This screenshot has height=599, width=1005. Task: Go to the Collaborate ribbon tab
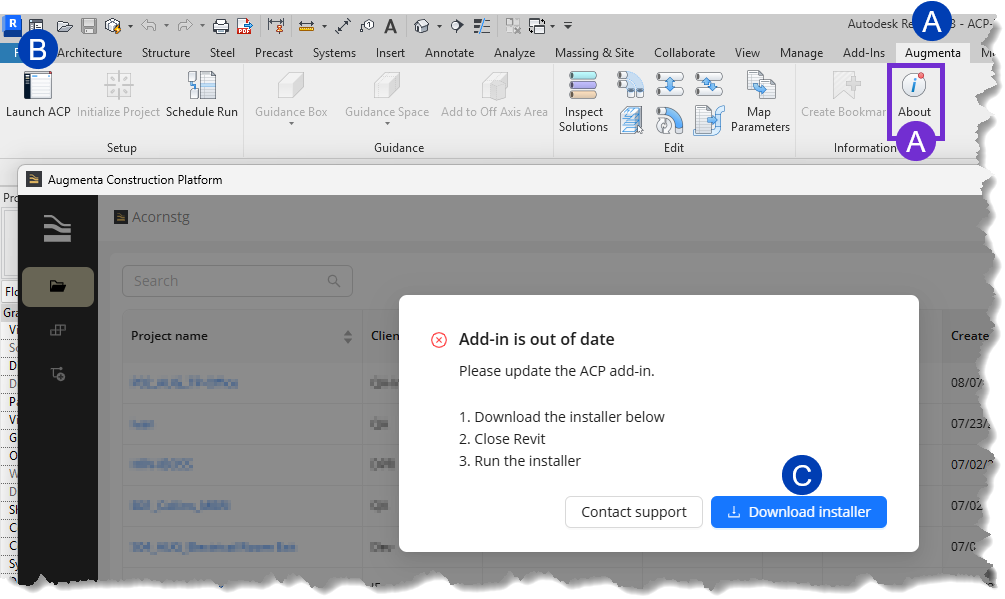coord(684,53)
